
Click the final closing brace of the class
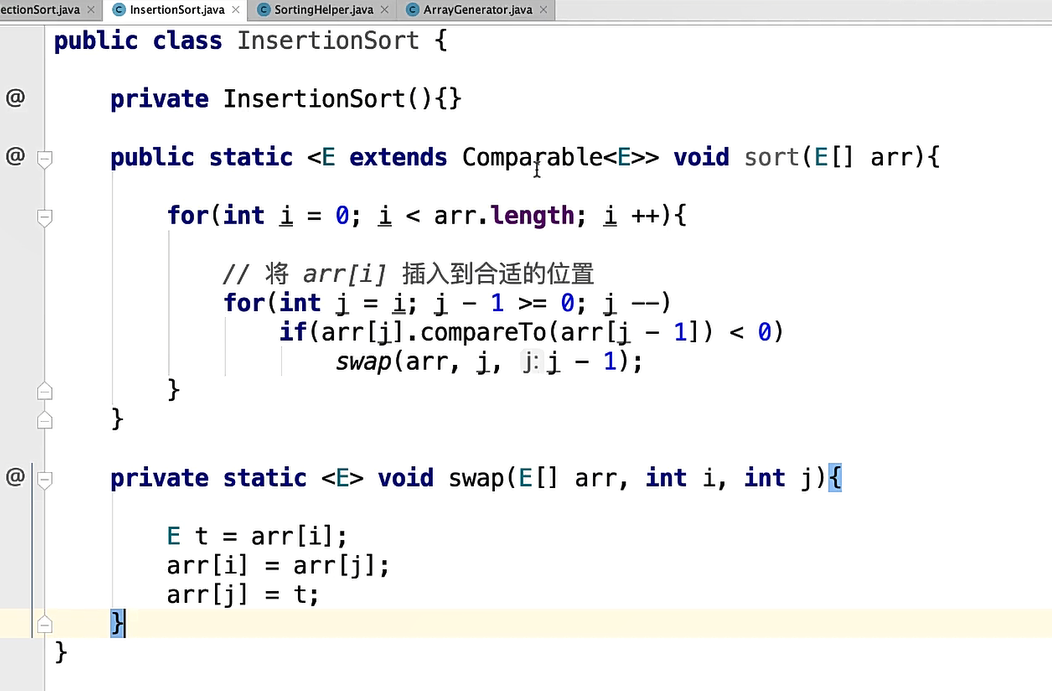60,652
